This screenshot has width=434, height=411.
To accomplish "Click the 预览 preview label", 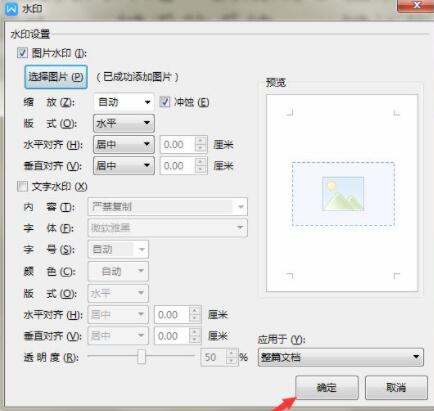I will pyautogui.click(x=276, y=82).
